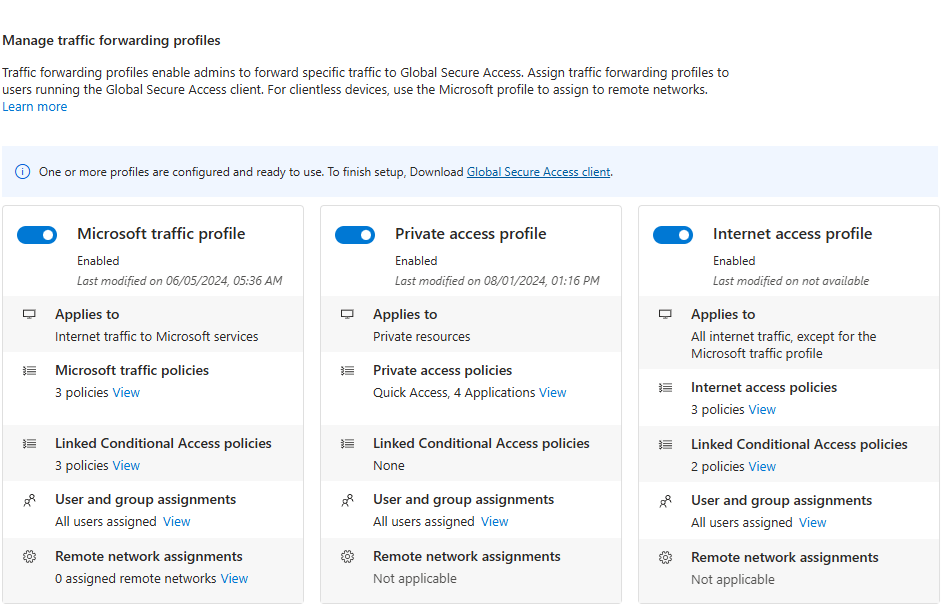The image size is (941, 605).
Task: Click the gear icon in Private access profile
Action: point(347,556)
